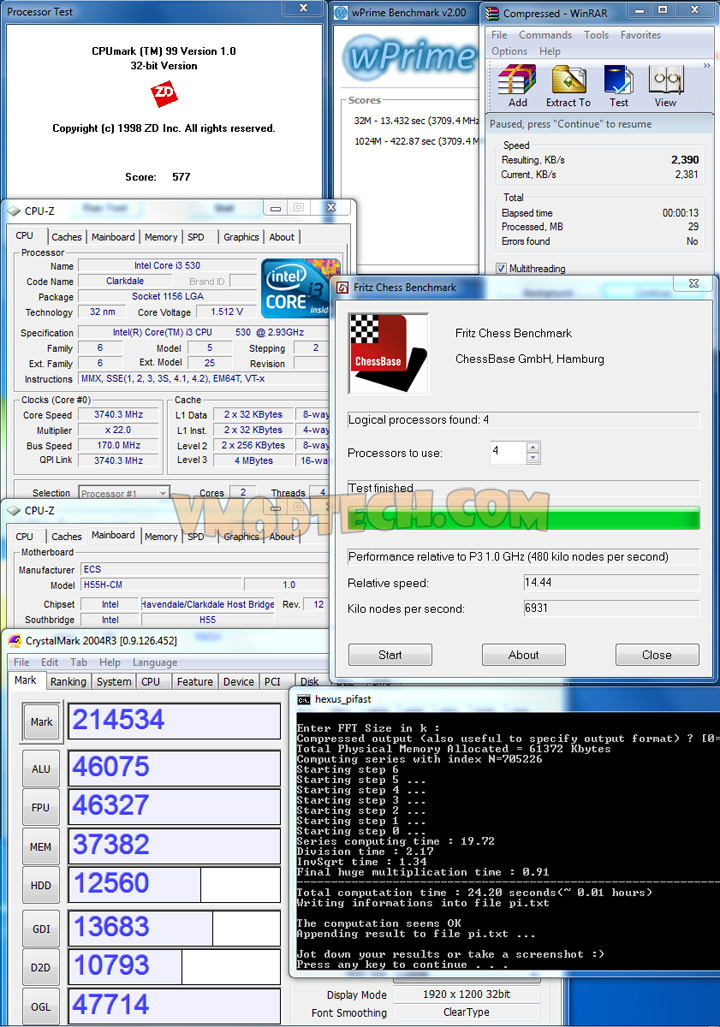The height and width of the screenshot is (1027, 720).
Task: Click the Kilo nodes per second field
Action: coord(611,608)
